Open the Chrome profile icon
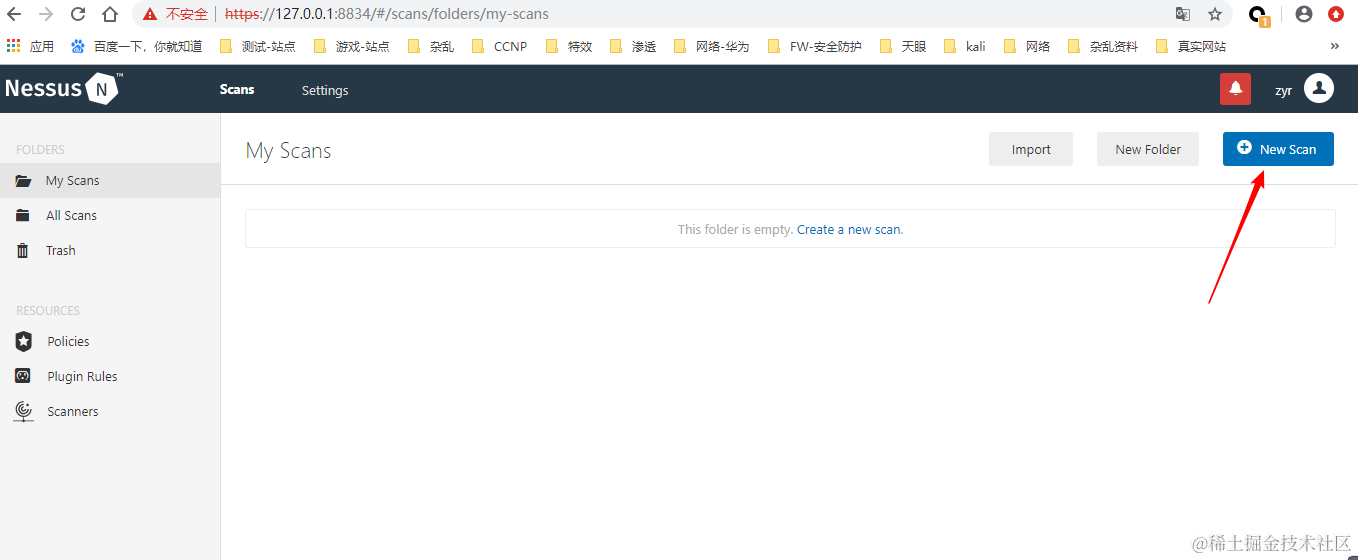Viewport: 1358px width, 560px height. (1304, 14)
